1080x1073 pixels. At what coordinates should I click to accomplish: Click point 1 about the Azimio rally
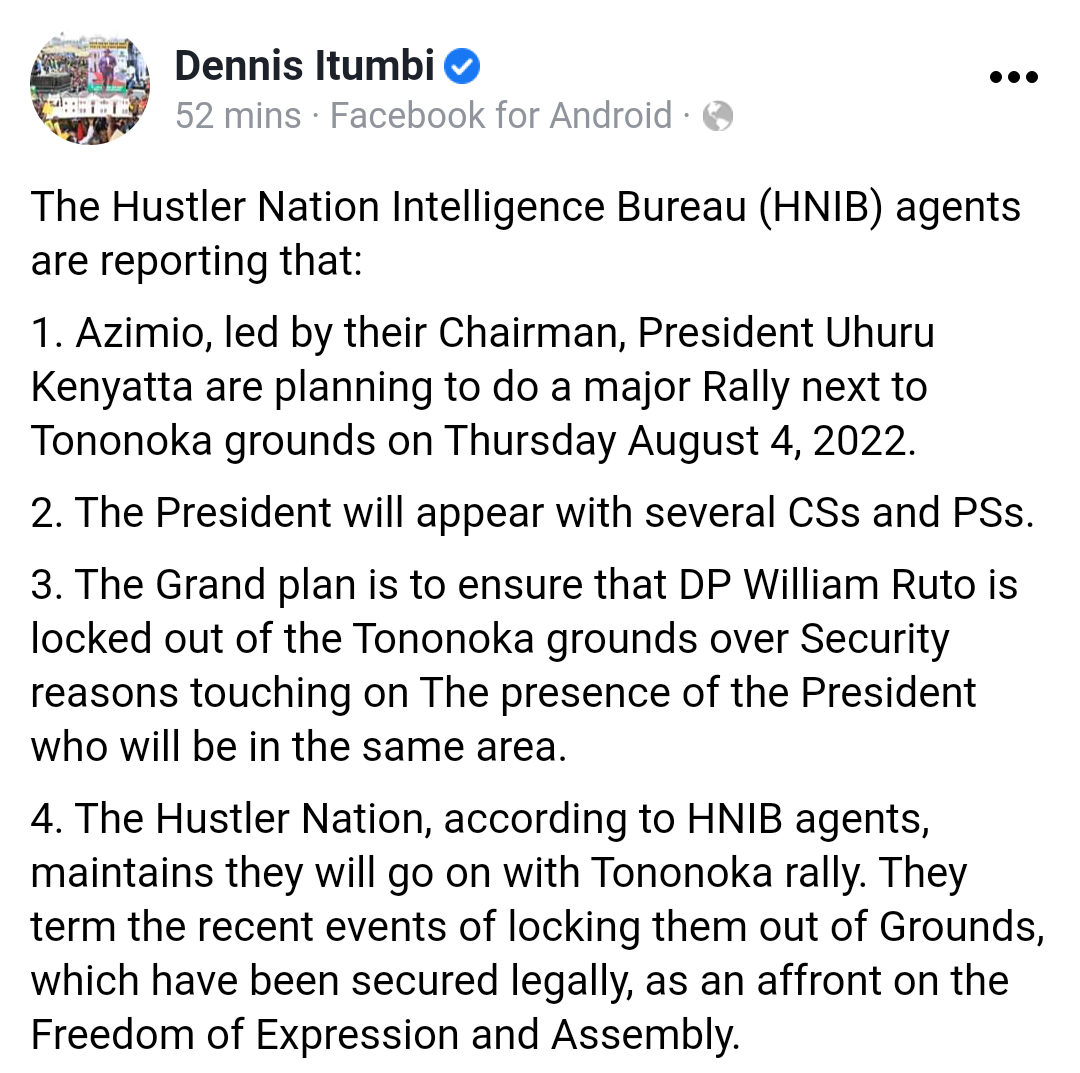pos(482,387)
